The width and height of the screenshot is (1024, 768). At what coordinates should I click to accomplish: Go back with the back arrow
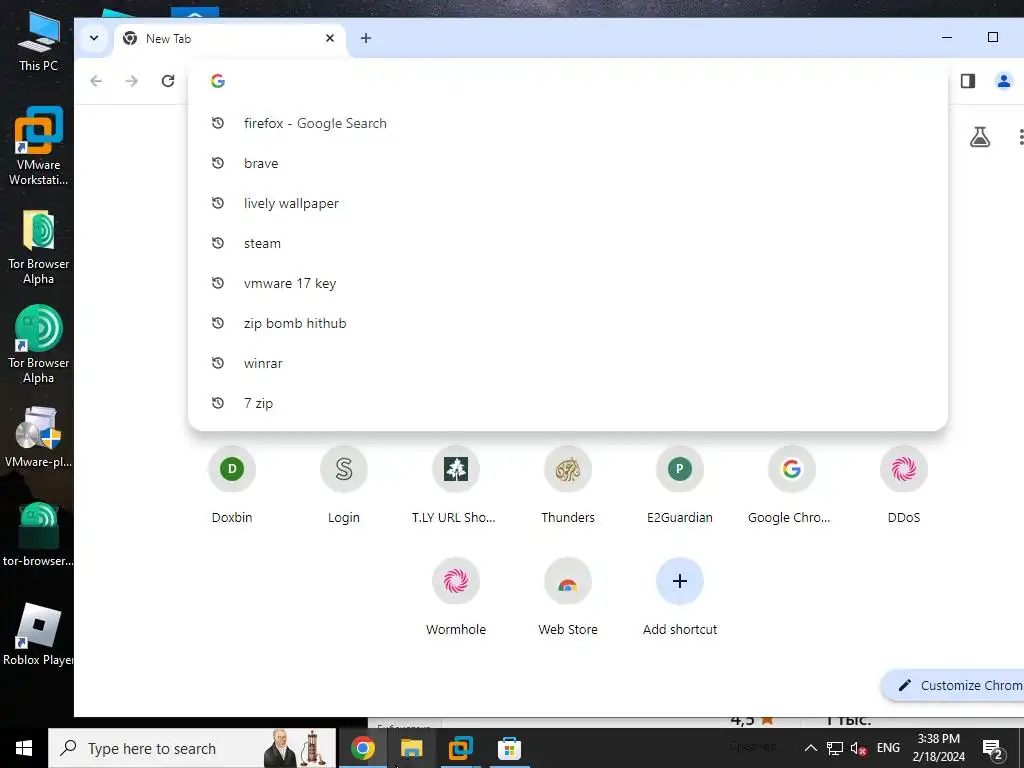click(96, 81)
